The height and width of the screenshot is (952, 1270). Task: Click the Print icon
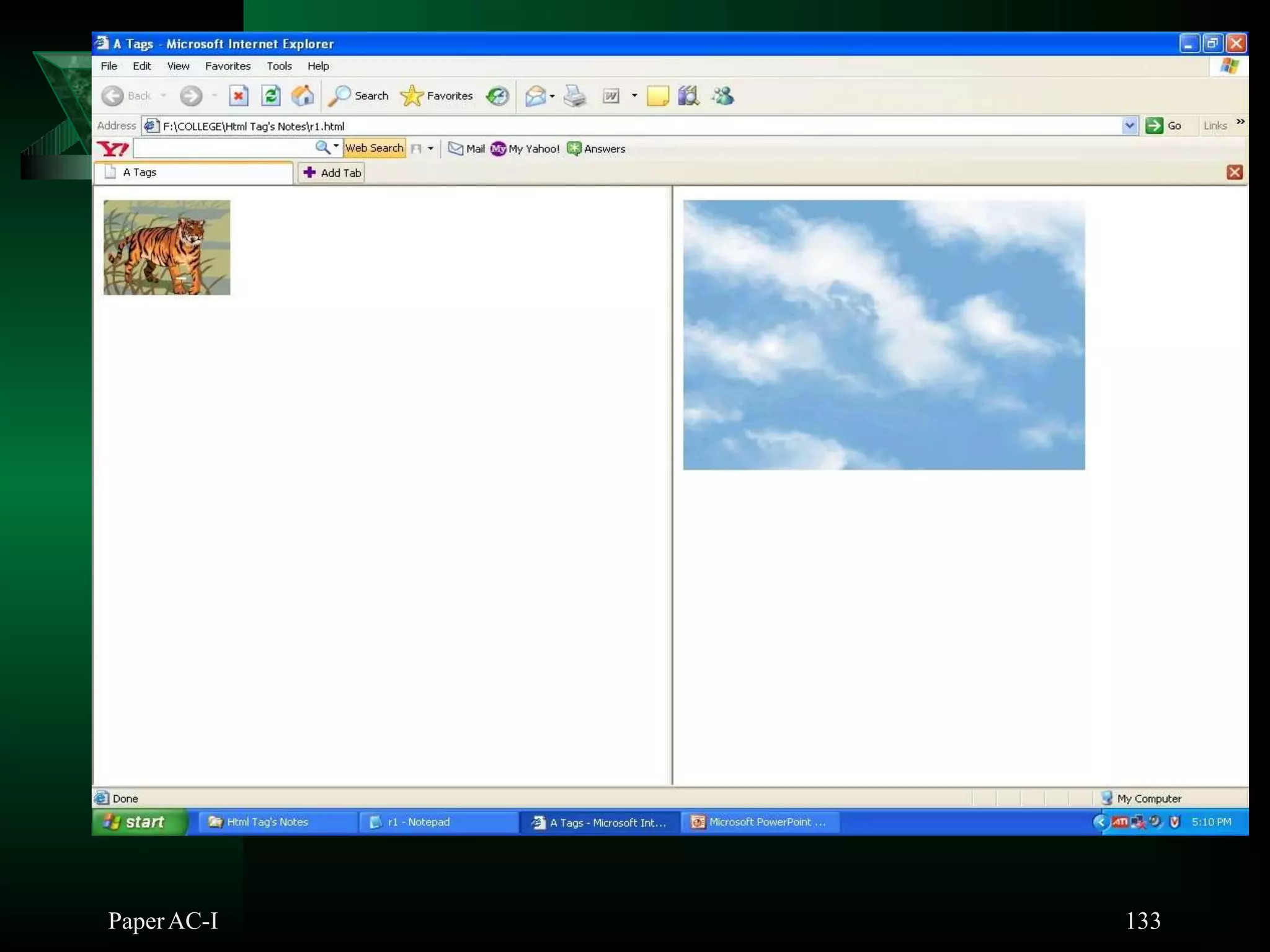(x=575, y=95)
